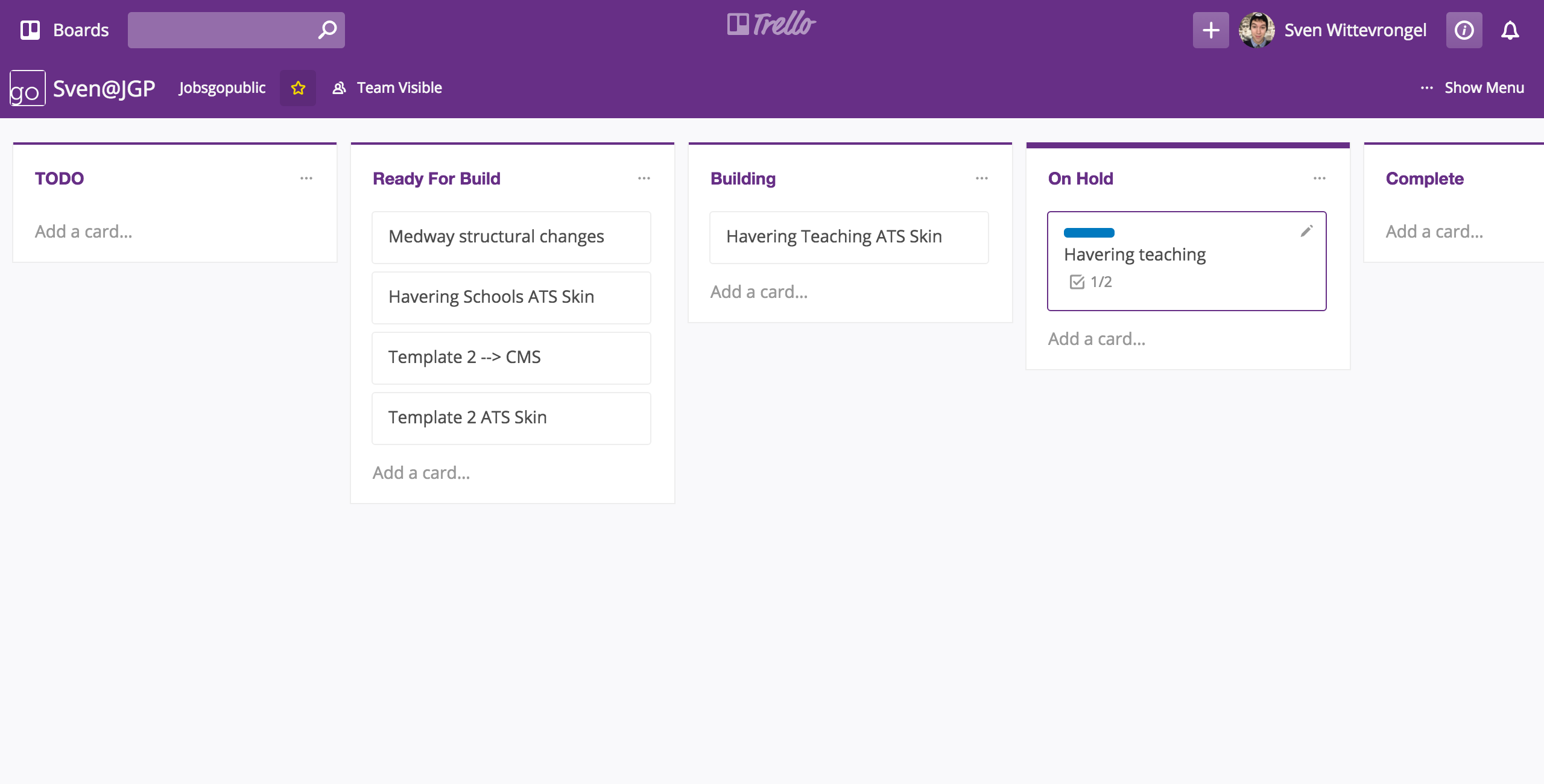Toggle the board star
The height and width of the screenshot is (784, 1544).
coord(298,88)
